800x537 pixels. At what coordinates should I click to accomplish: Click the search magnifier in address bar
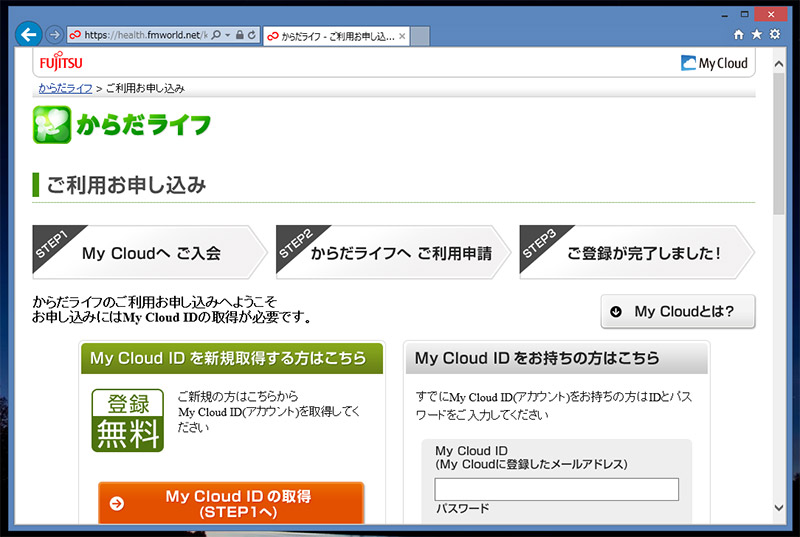click(217, 35)
